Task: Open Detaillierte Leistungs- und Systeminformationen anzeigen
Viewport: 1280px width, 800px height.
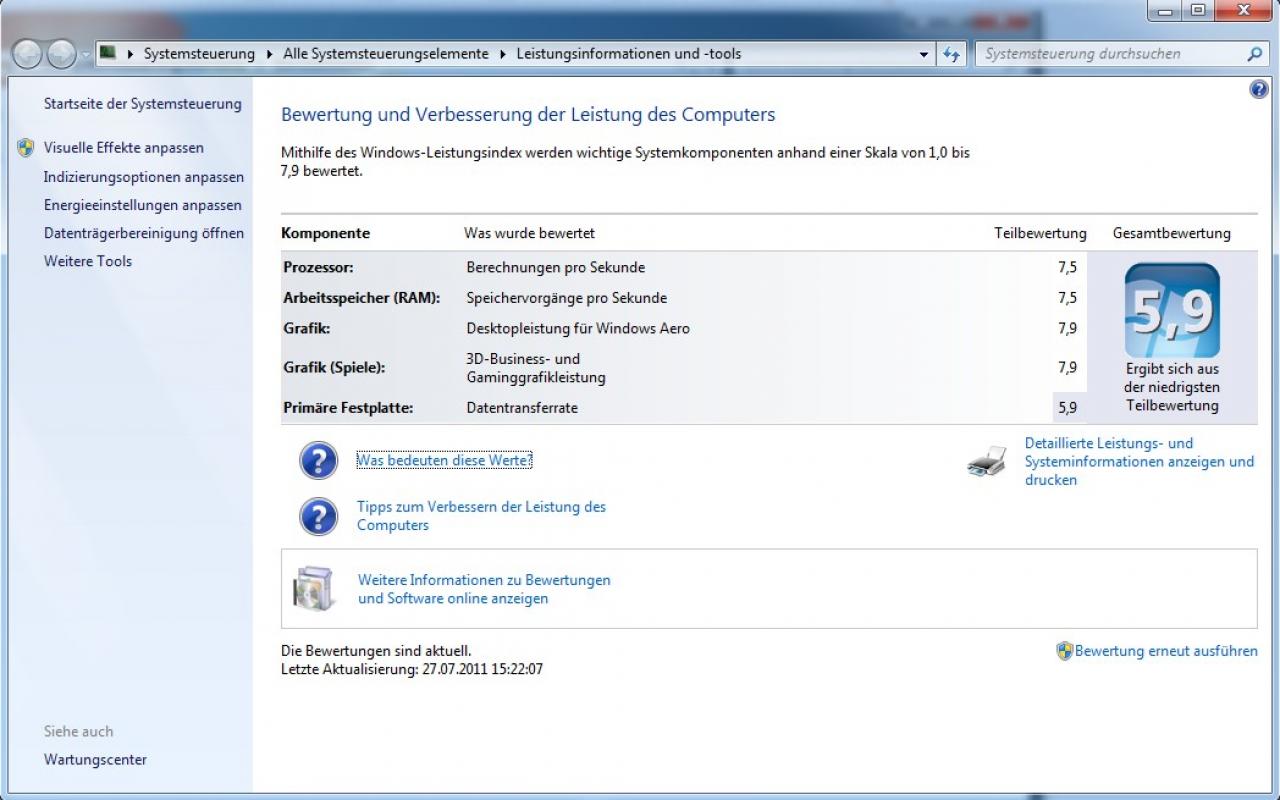Action: (x=1139, y=462)
